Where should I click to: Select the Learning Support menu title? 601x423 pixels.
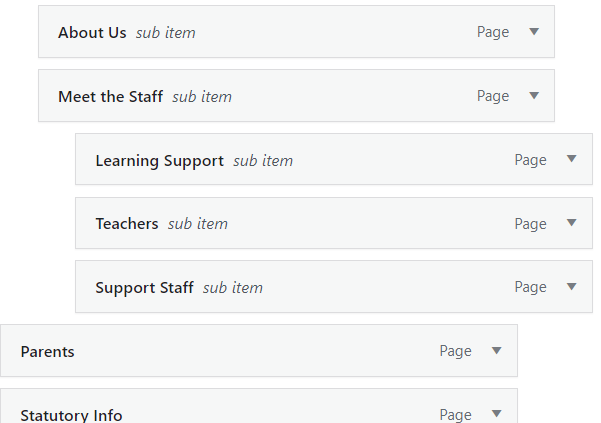159,160
